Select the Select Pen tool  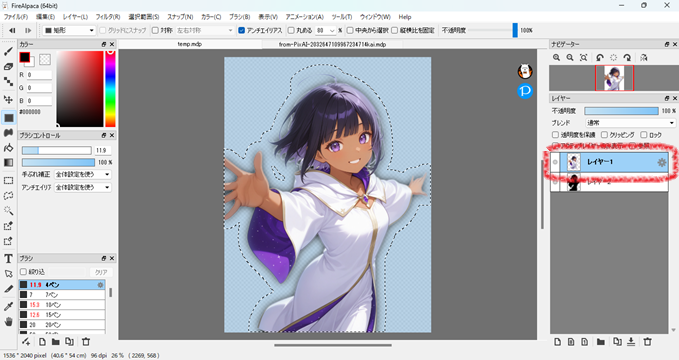point(8,226)
